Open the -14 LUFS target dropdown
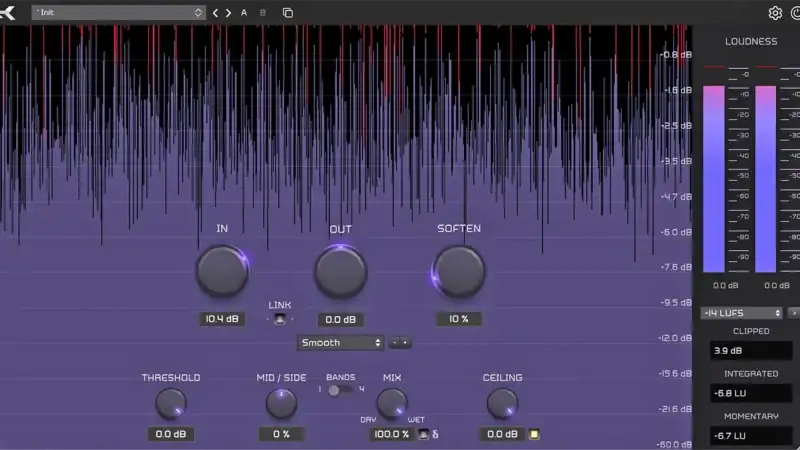Screen dimensions: 800x450 click(x=741, y=313)
